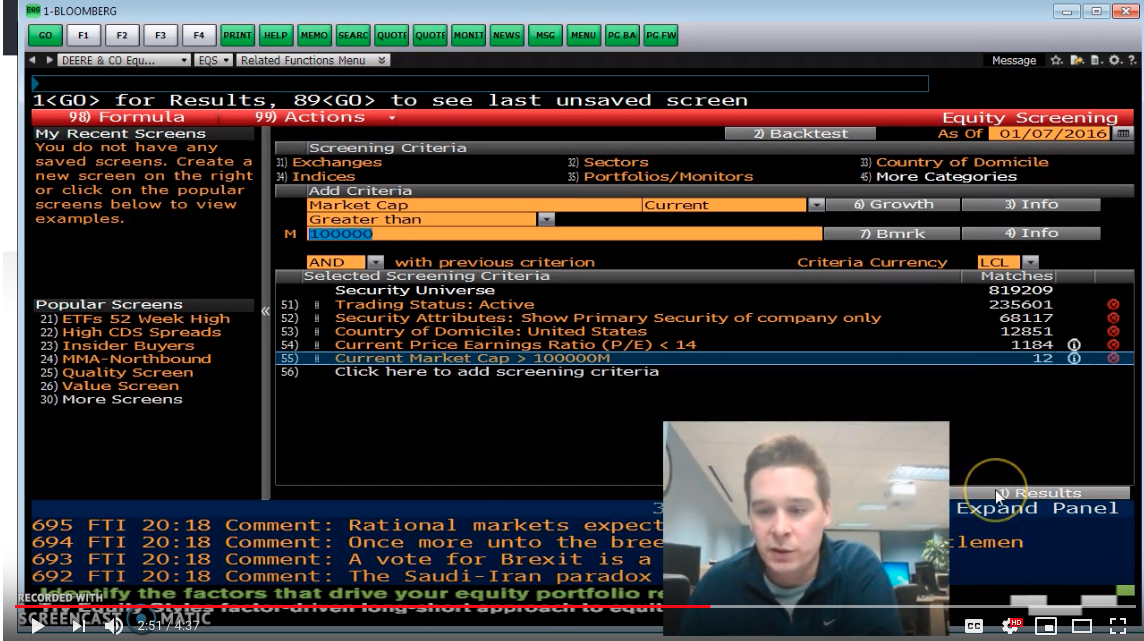The height and width of the screenshot is (641, 1144).
Task: Open the Greater than operator dropdown
Action: (546, 219)
